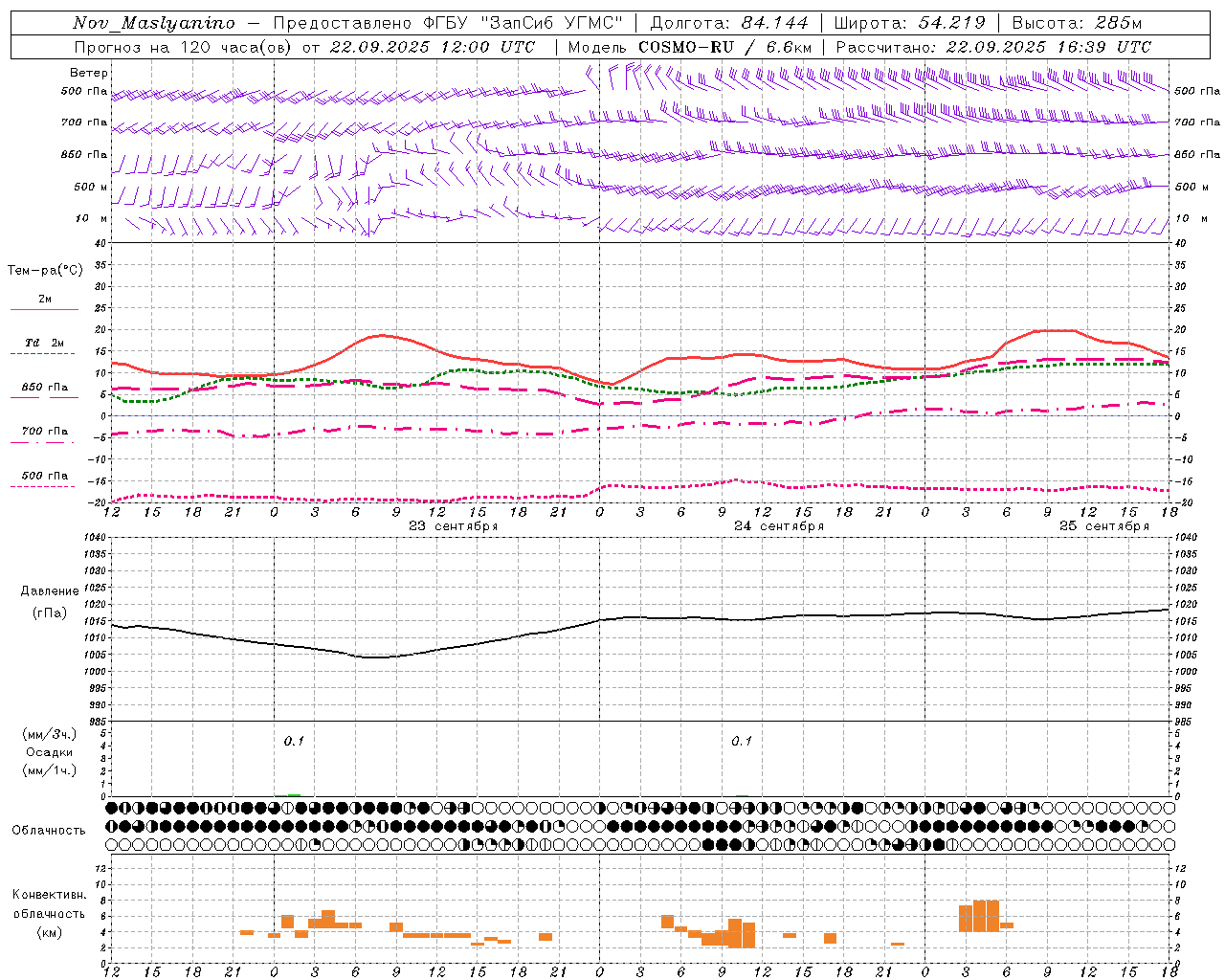Select the 'Предоставлено ФГБУ "ЗапСиб УГМС"' text
Screen dimensions: 1225x980
(x=448, y=24)
